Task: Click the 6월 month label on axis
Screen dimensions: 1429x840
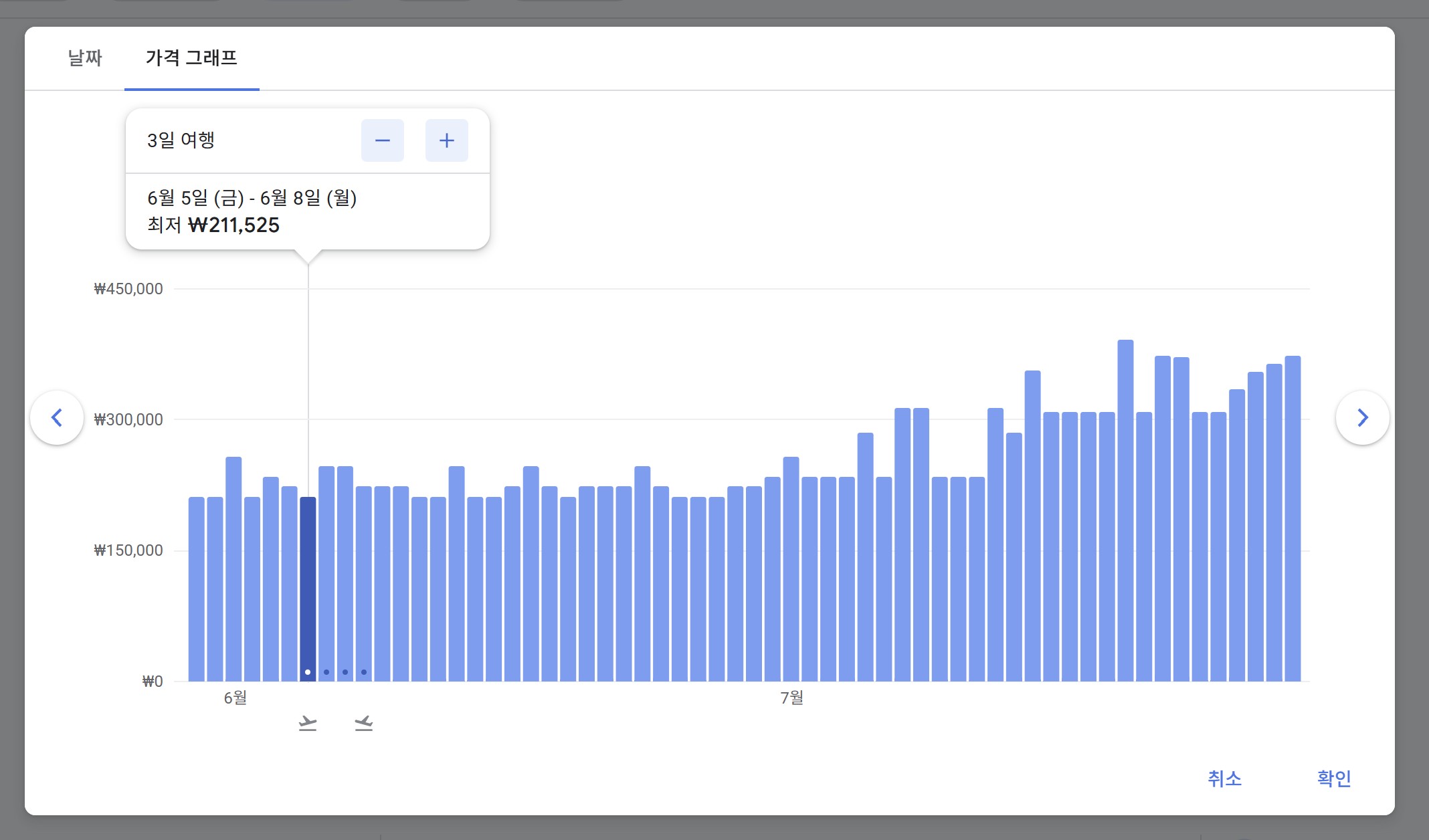Action: 235,698
